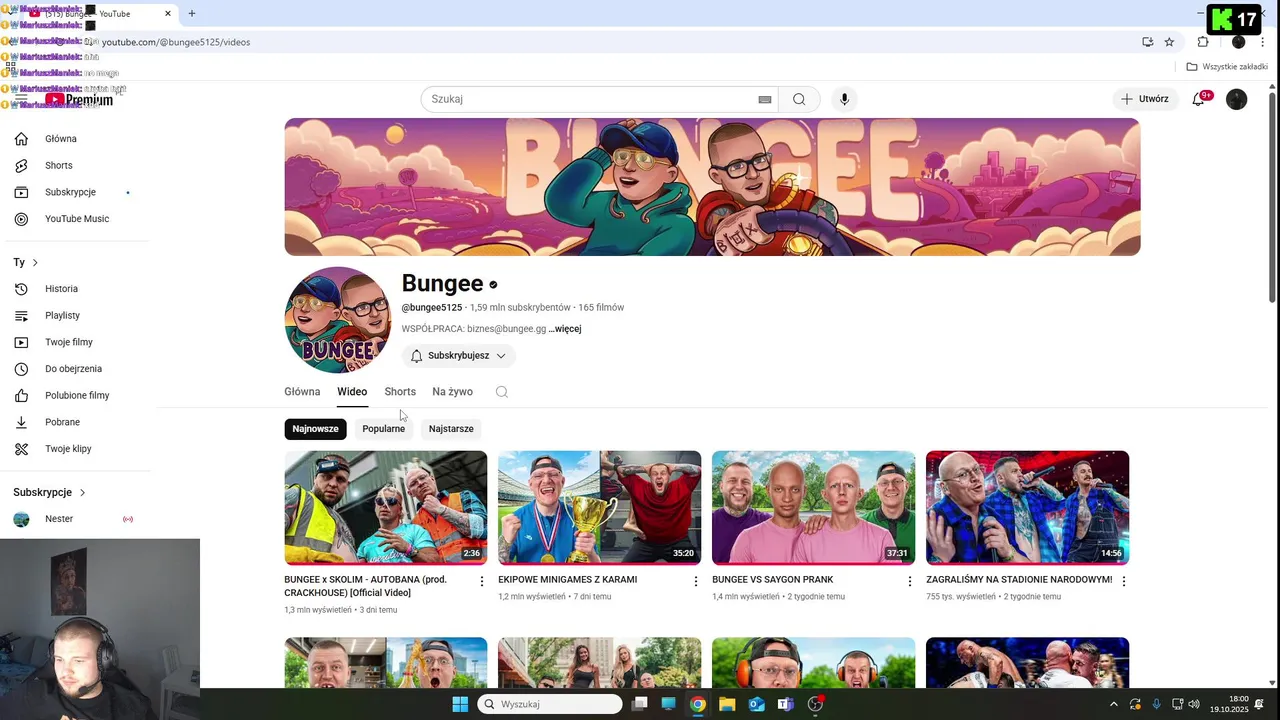
Task: Open the YouTube account avatar menu
Action: click(1237, 99)
